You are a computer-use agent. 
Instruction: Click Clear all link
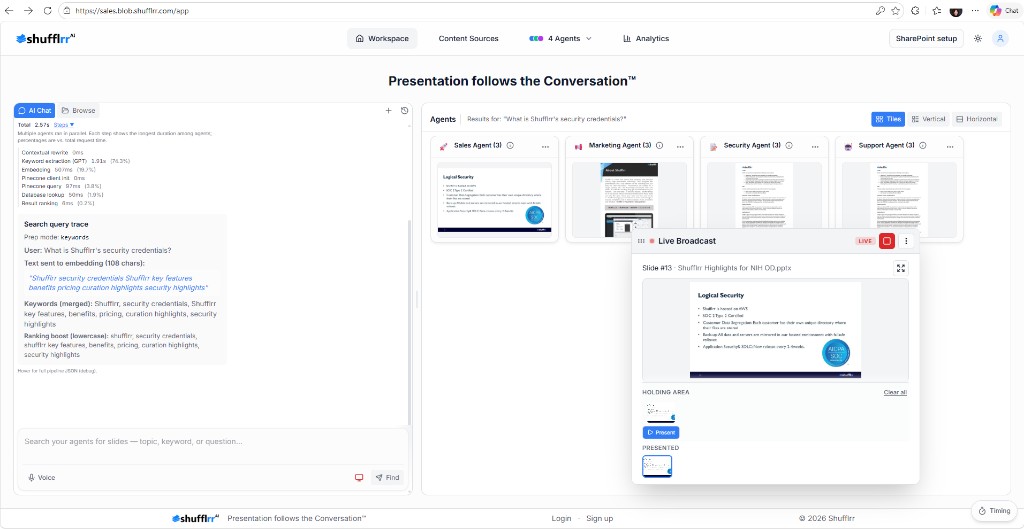[895, 393]
